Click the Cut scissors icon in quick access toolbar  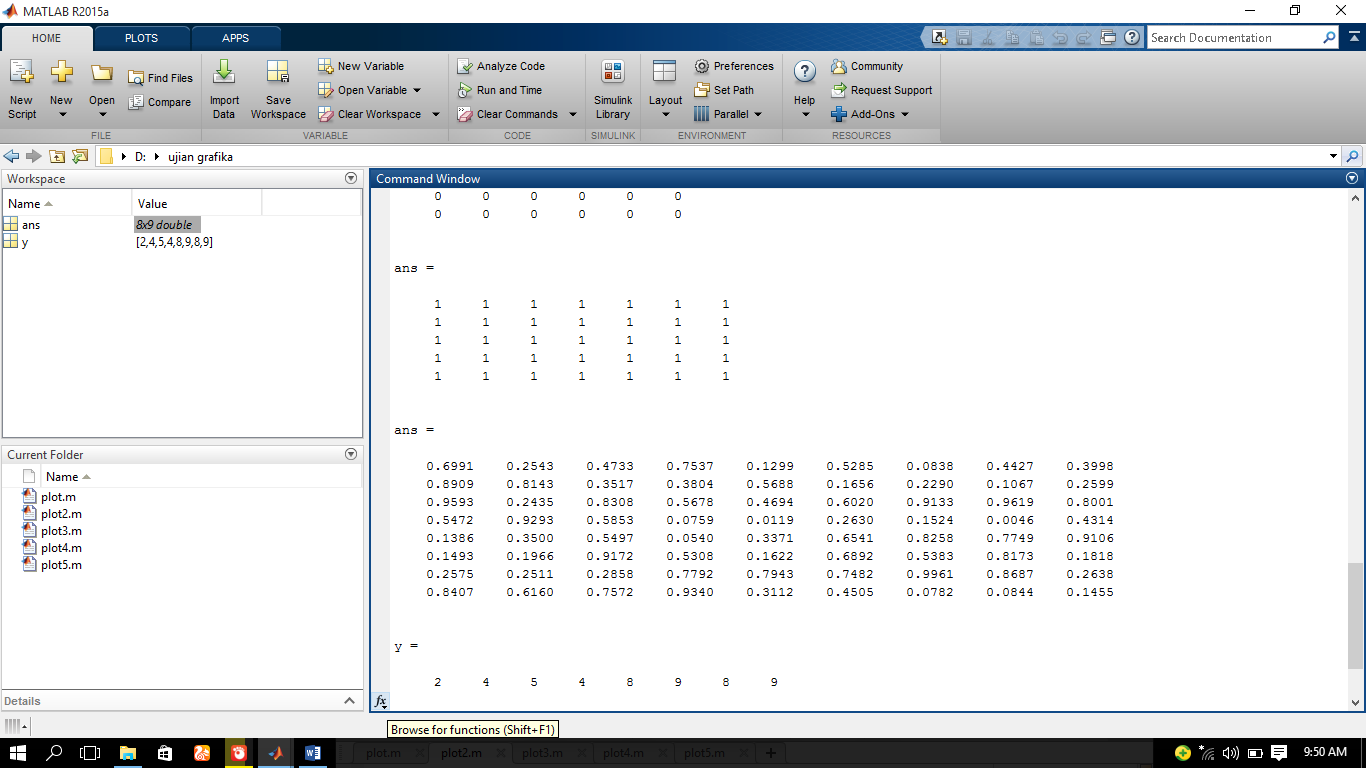988,38
